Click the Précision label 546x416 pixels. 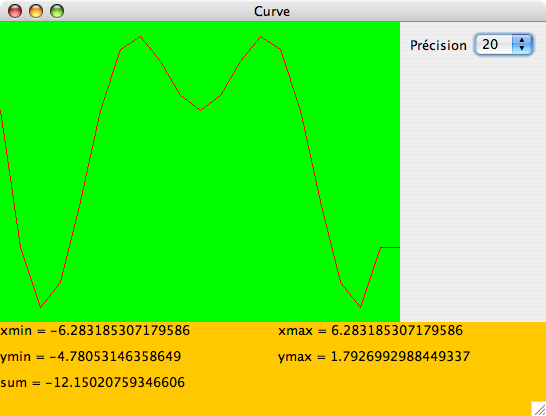[438, 45]
